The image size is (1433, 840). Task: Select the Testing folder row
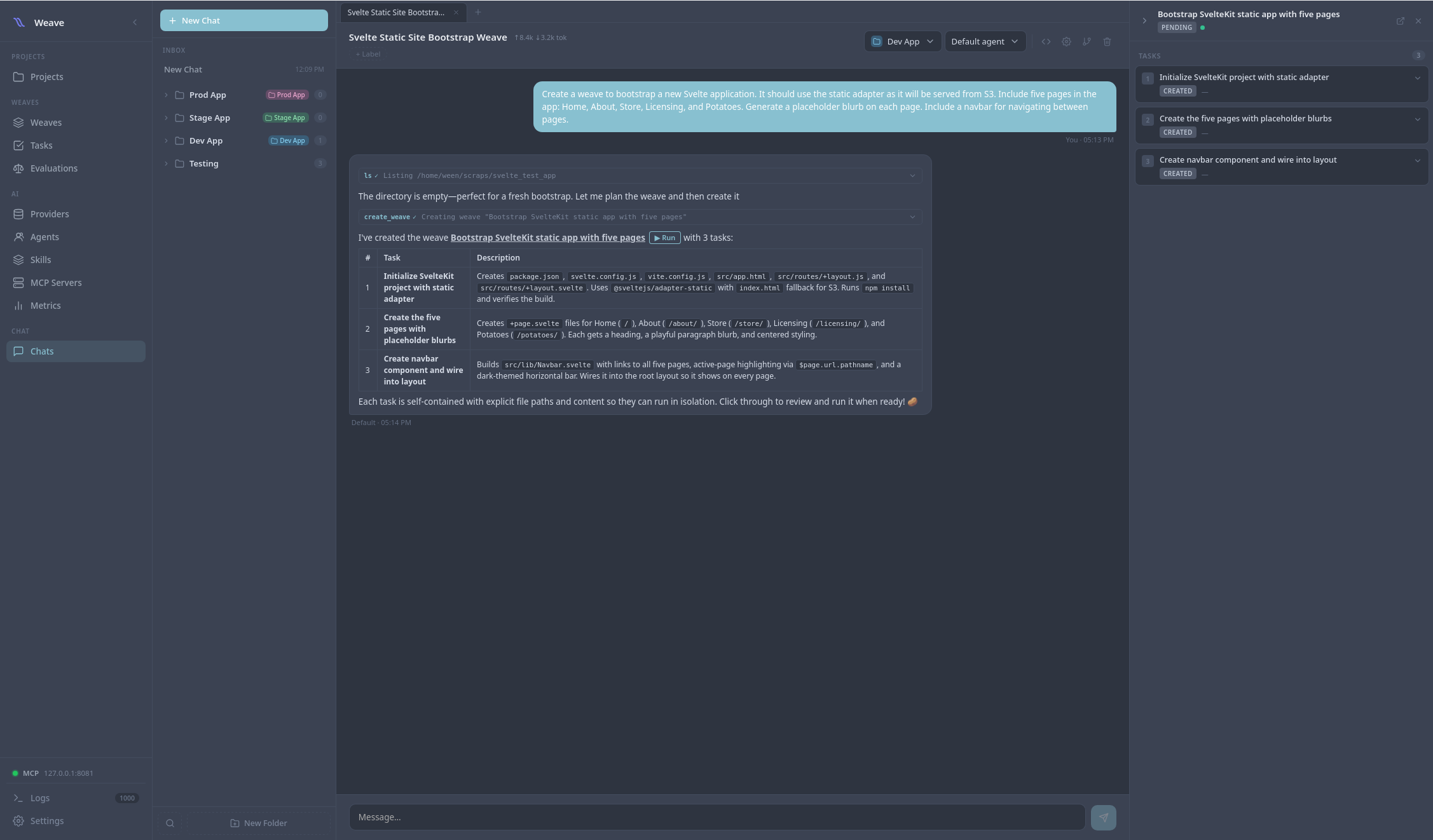[x=244, y=164]
